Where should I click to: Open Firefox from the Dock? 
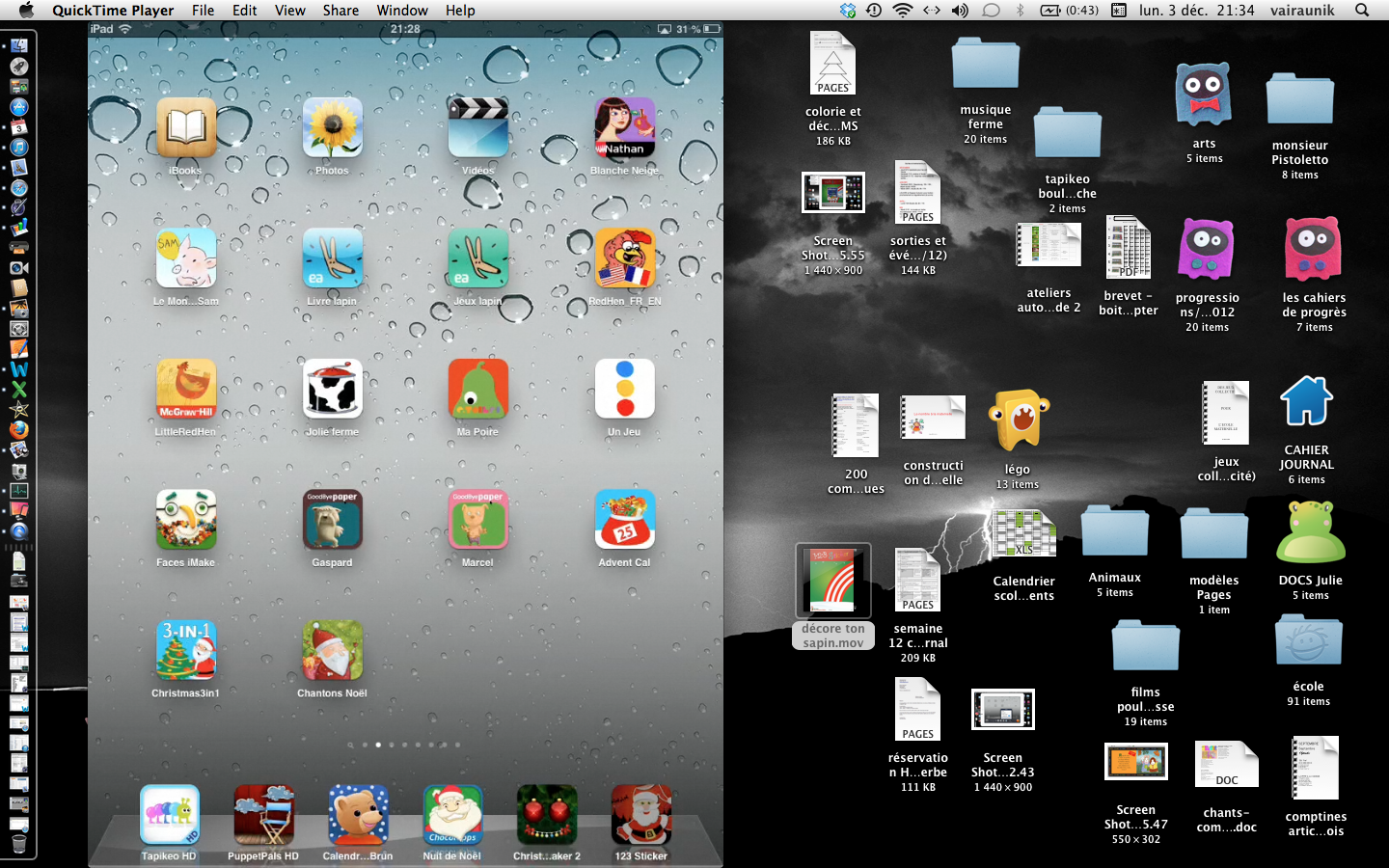click(x=18, y=430)
